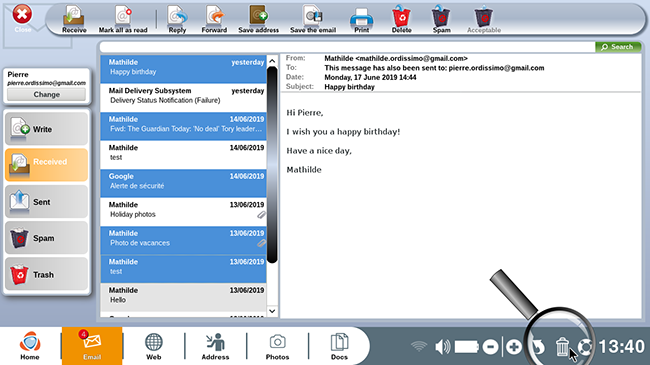
Task: Click the message list scroll-down arrow
Action: (272, 311)
